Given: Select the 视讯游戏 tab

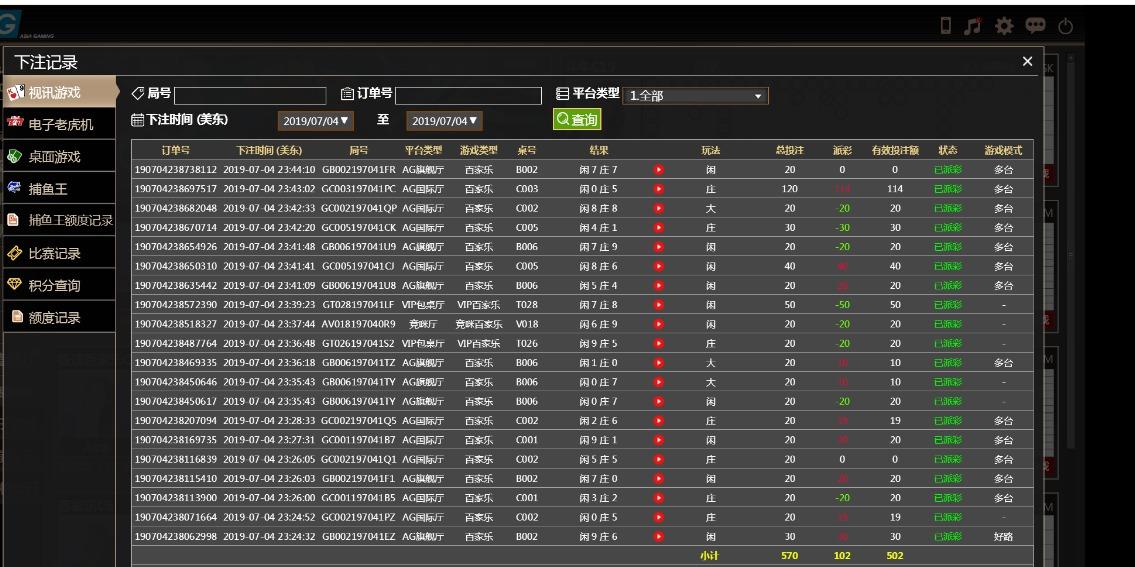Looking at the screenshot, I should 59,92.
